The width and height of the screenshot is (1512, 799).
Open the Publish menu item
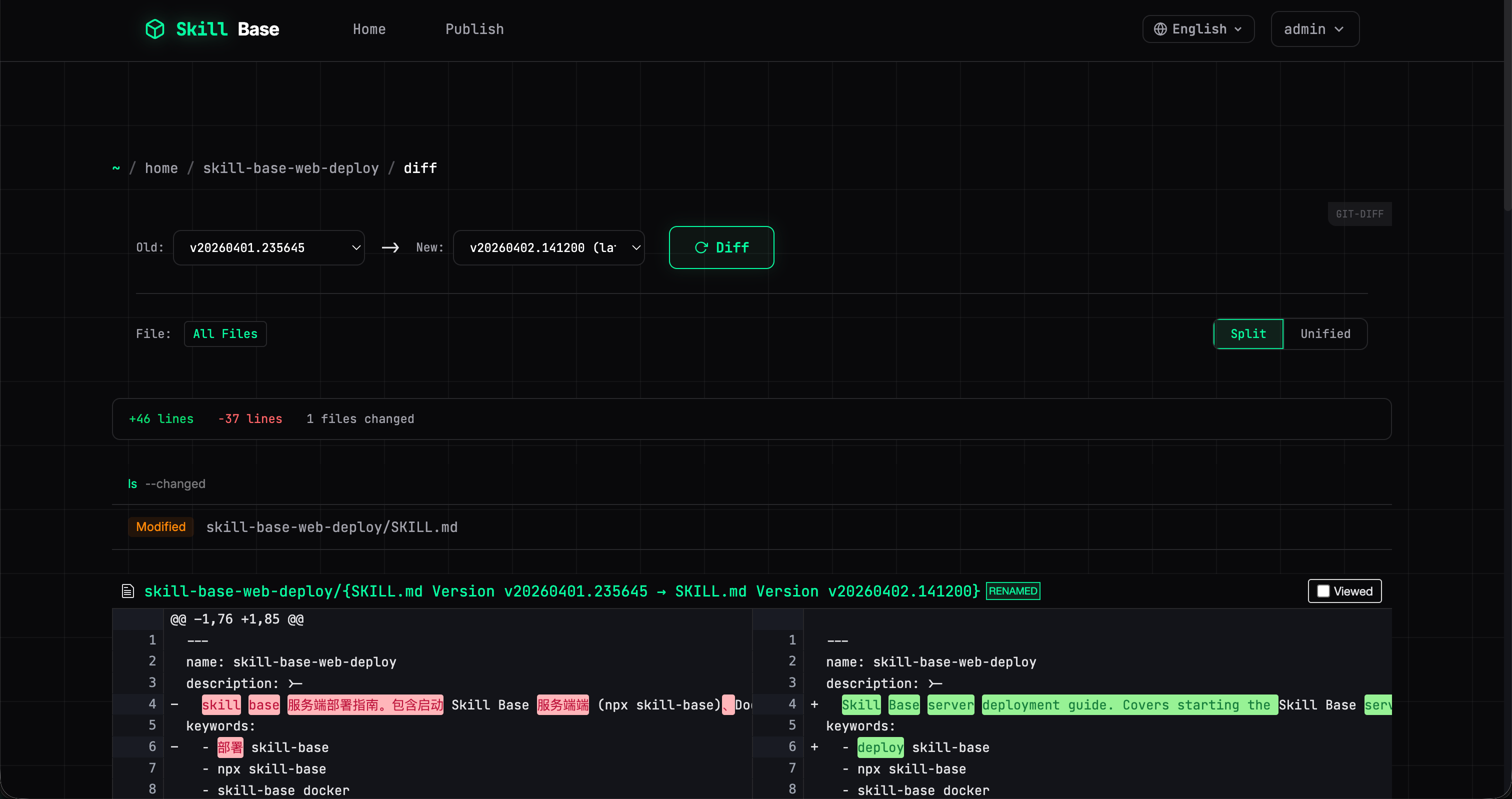474,29
